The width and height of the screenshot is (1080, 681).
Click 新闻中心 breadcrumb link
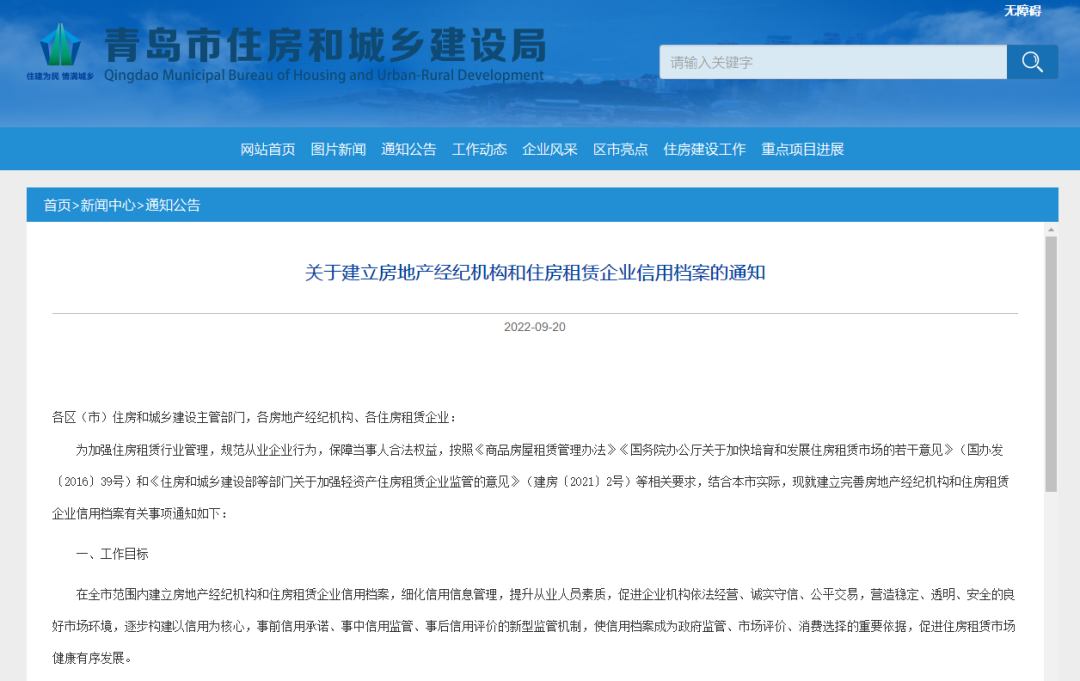(107, 205)
